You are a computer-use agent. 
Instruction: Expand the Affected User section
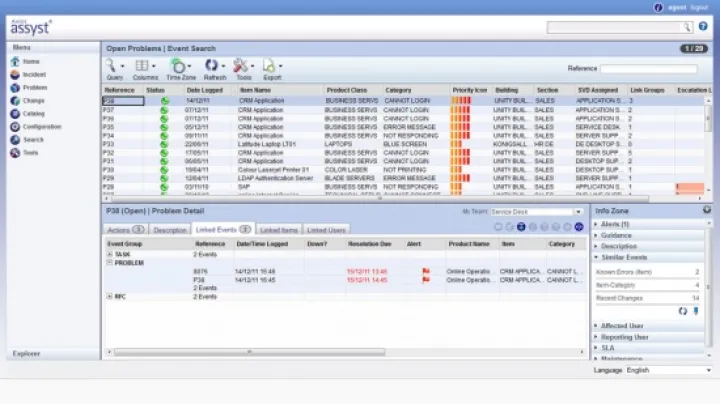[x=596, y=325]
